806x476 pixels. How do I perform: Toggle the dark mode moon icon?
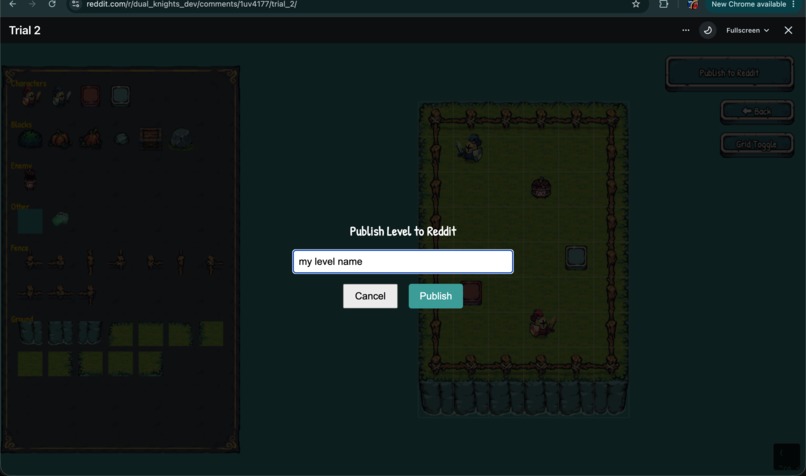point(708,30)
